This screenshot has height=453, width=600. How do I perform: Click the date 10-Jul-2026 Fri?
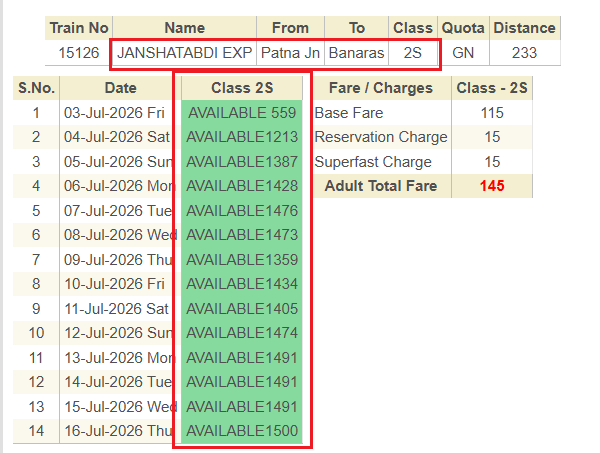coord(114,284)
